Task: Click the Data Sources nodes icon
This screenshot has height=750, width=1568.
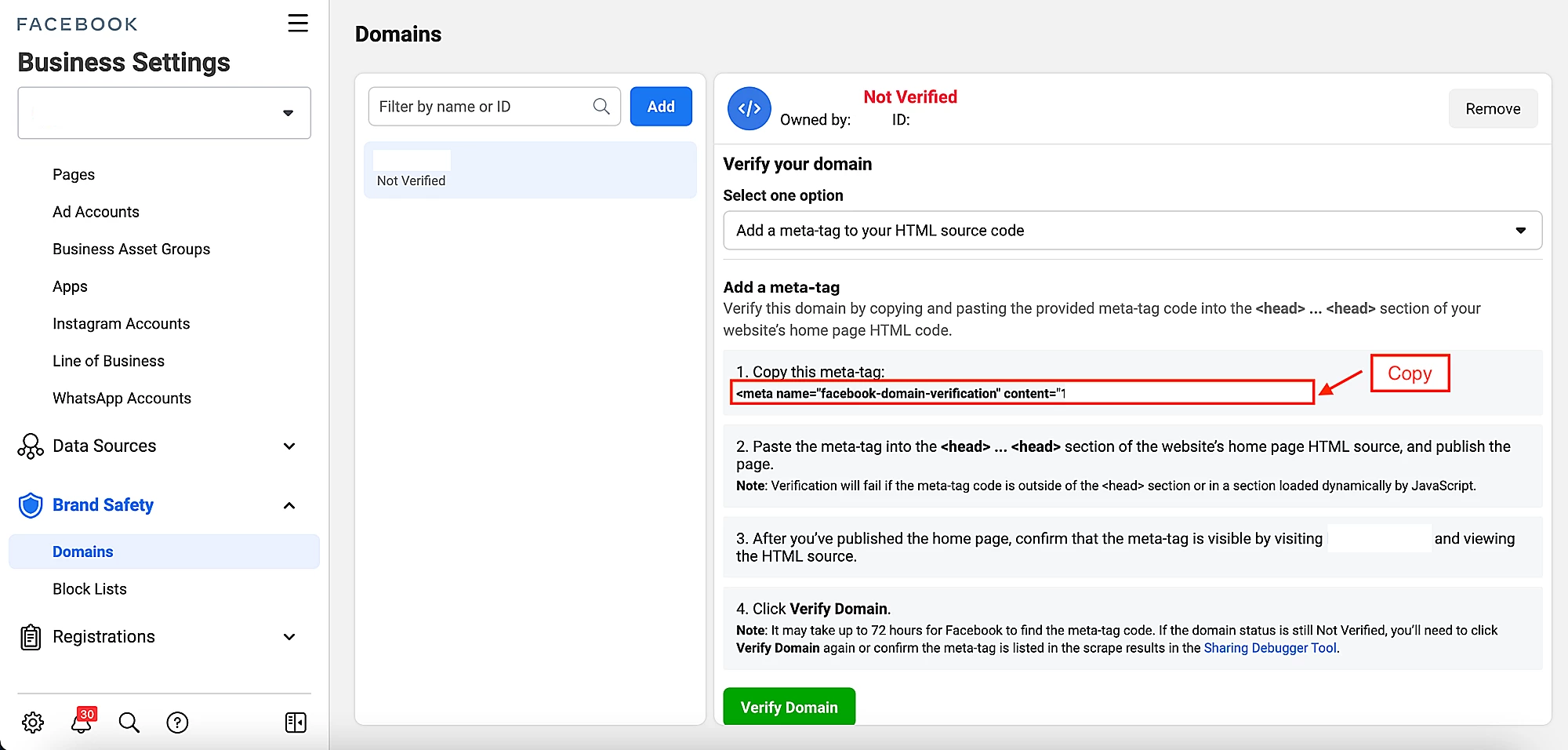Action: point(31,446)
